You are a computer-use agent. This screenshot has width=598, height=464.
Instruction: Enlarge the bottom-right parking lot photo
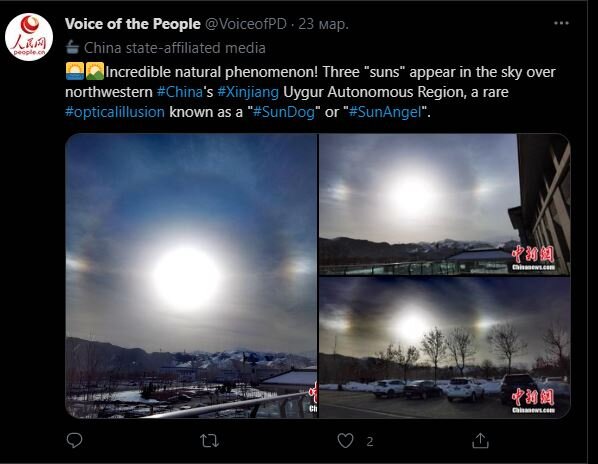tap(445, 348)
